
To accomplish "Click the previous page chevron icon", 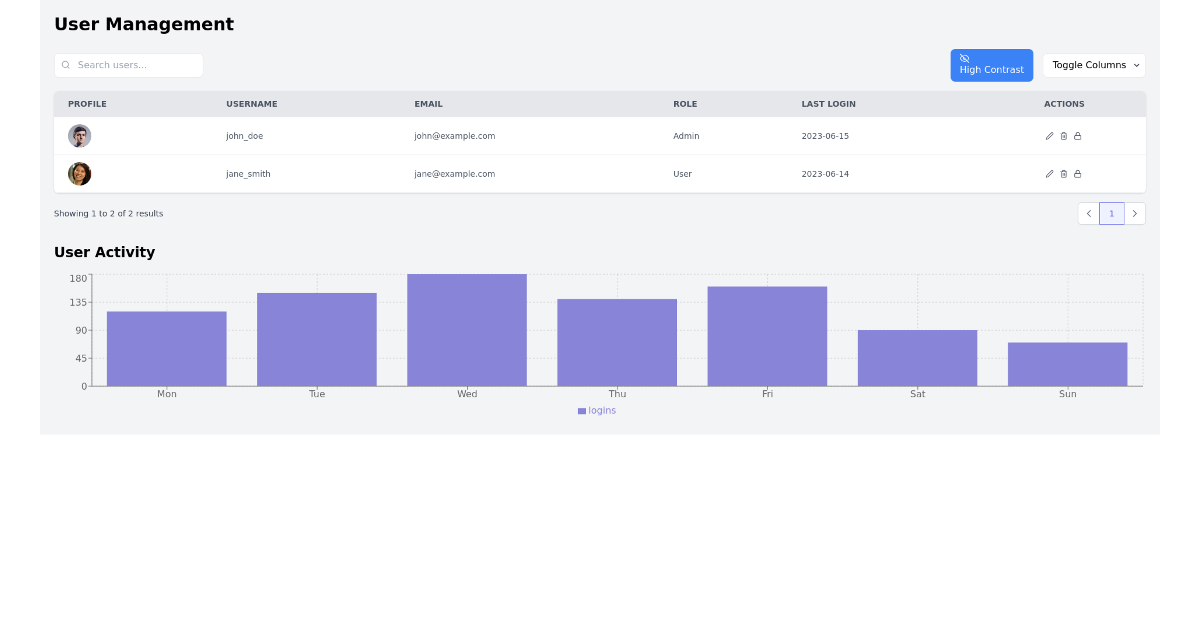I will tap(1089, 213).
